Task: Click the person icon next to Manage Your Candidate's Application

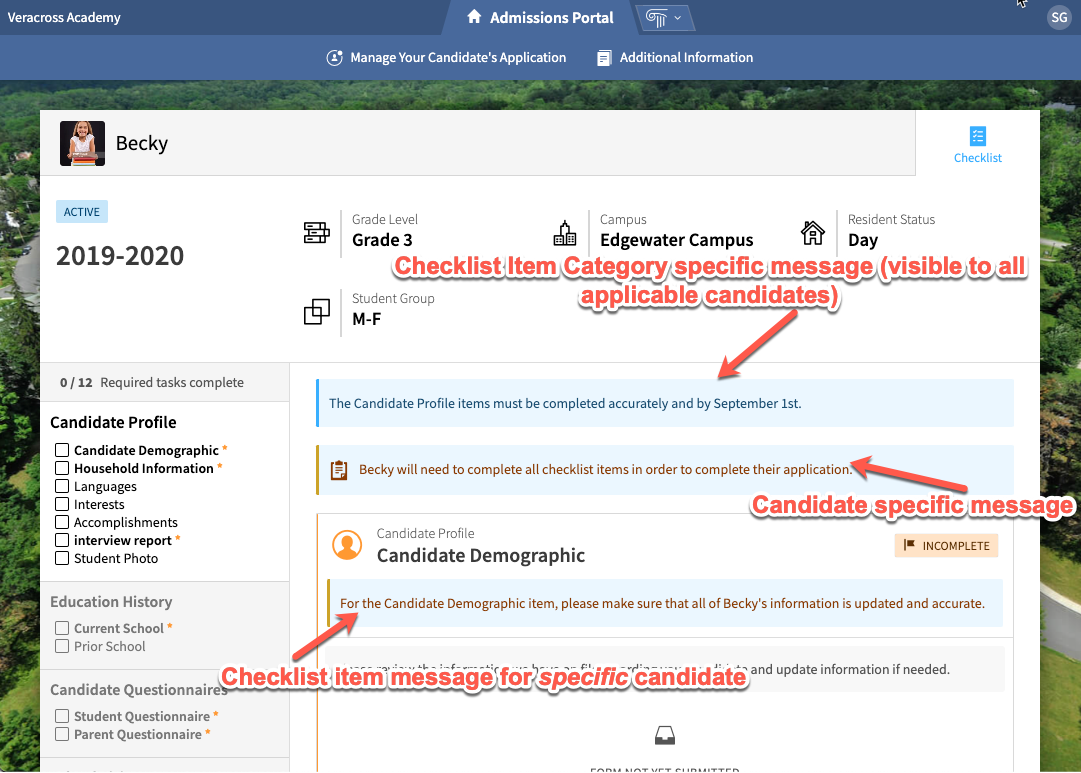Action: click(x=333, y=57)
